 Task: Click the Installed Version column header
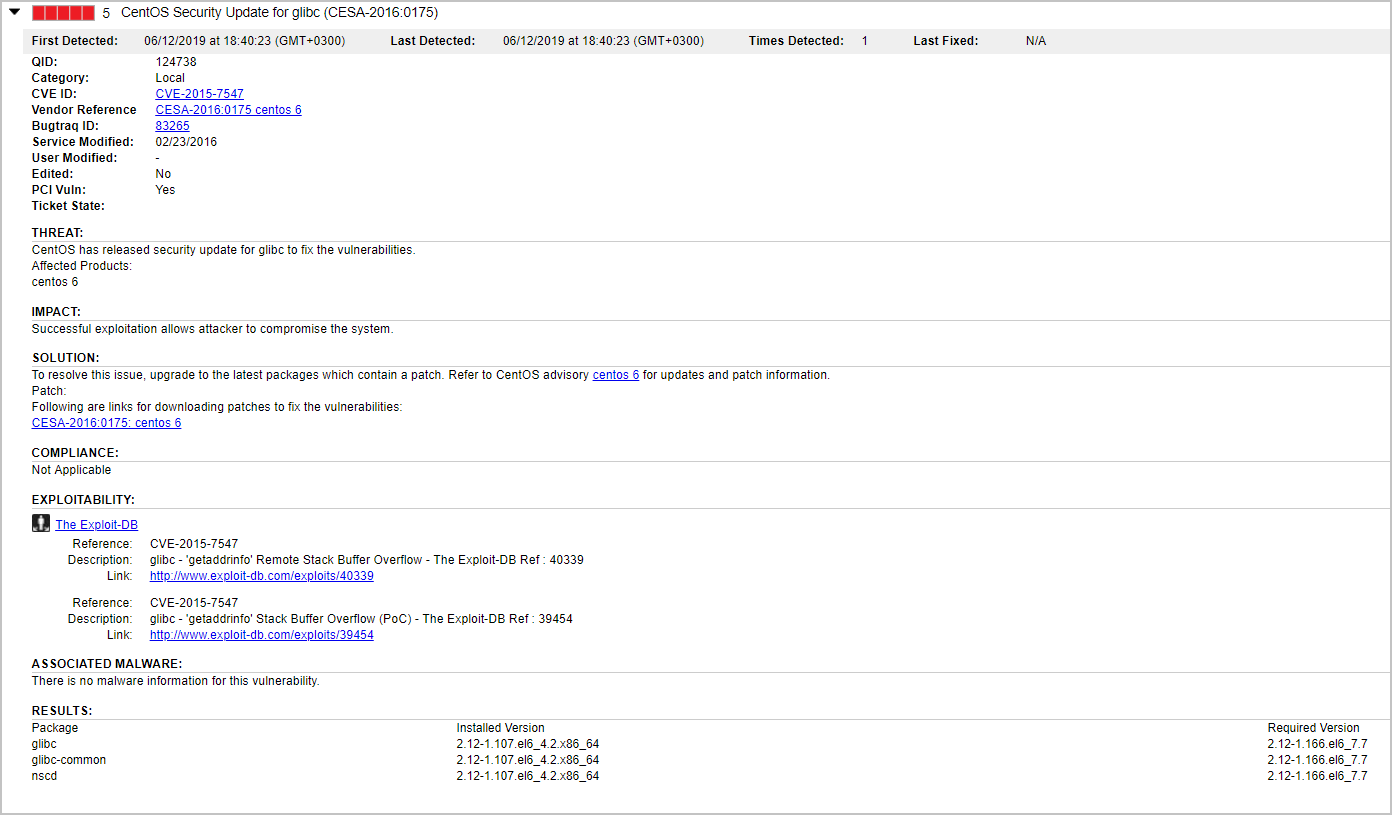[501, 728]
